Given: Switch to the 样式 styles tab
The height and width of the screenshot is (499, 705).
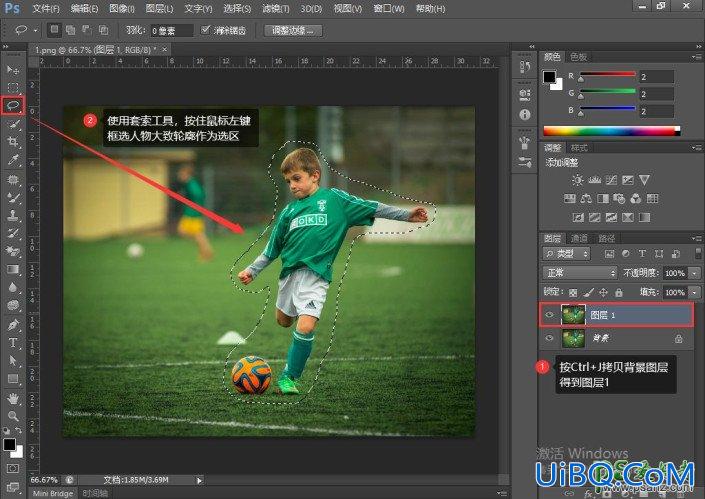Looking at the screenshot, I should click(579, 147).
